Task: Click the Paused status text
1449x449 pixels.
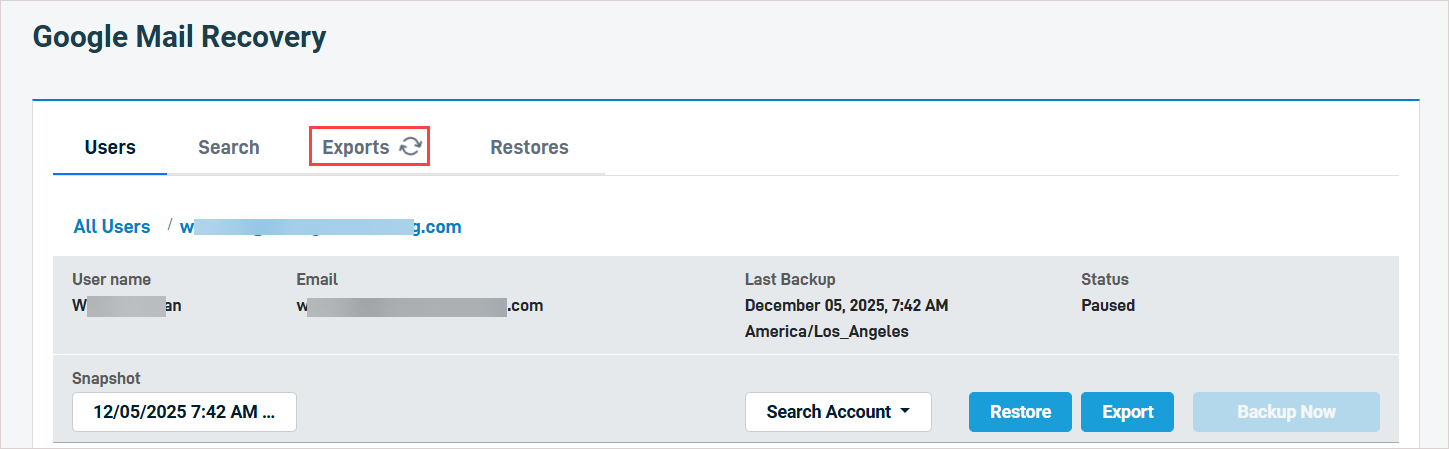Action: [x=1108, y=306]
